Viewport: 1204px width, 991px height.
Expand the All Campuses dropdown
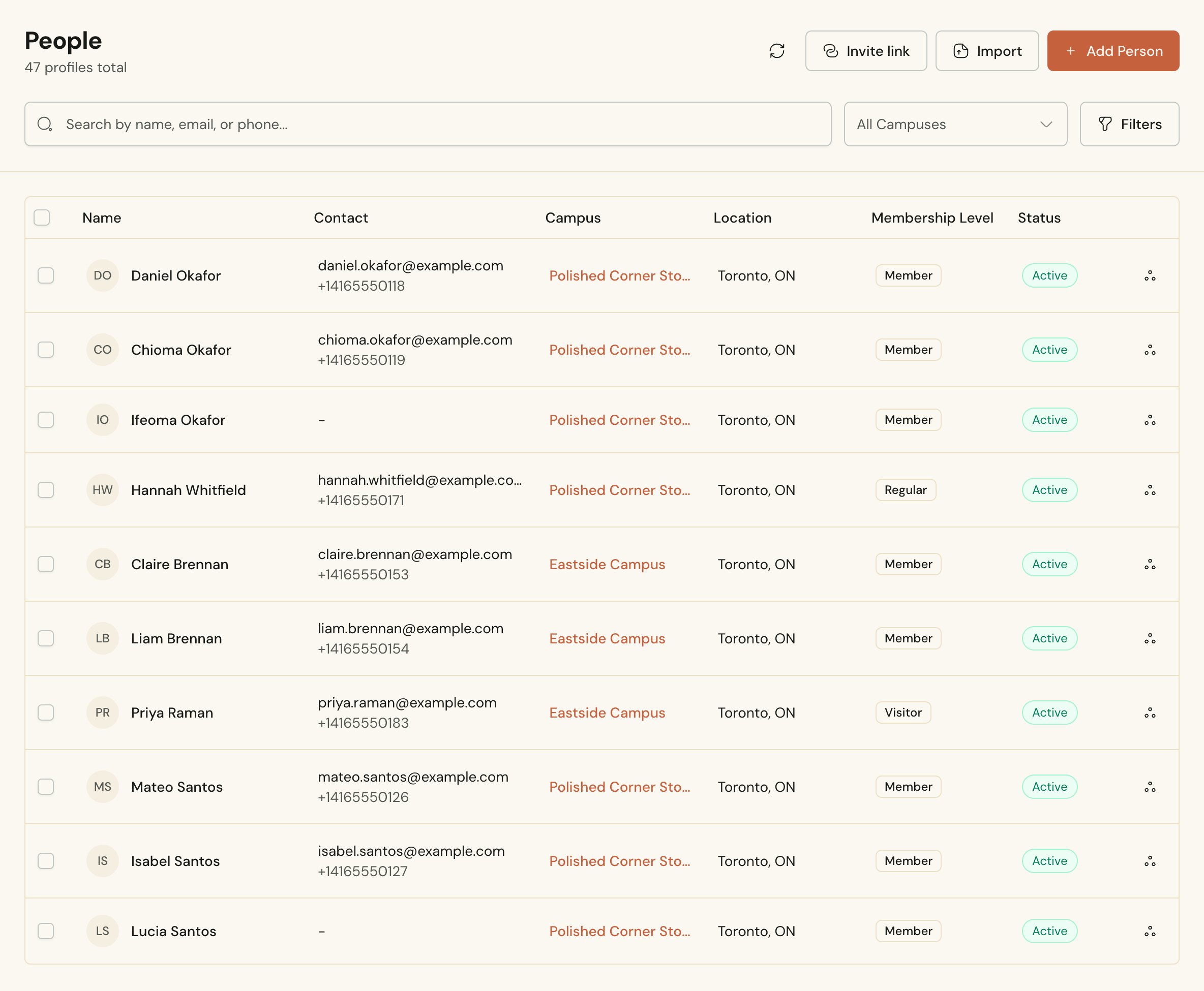click(x=955, y=124)
